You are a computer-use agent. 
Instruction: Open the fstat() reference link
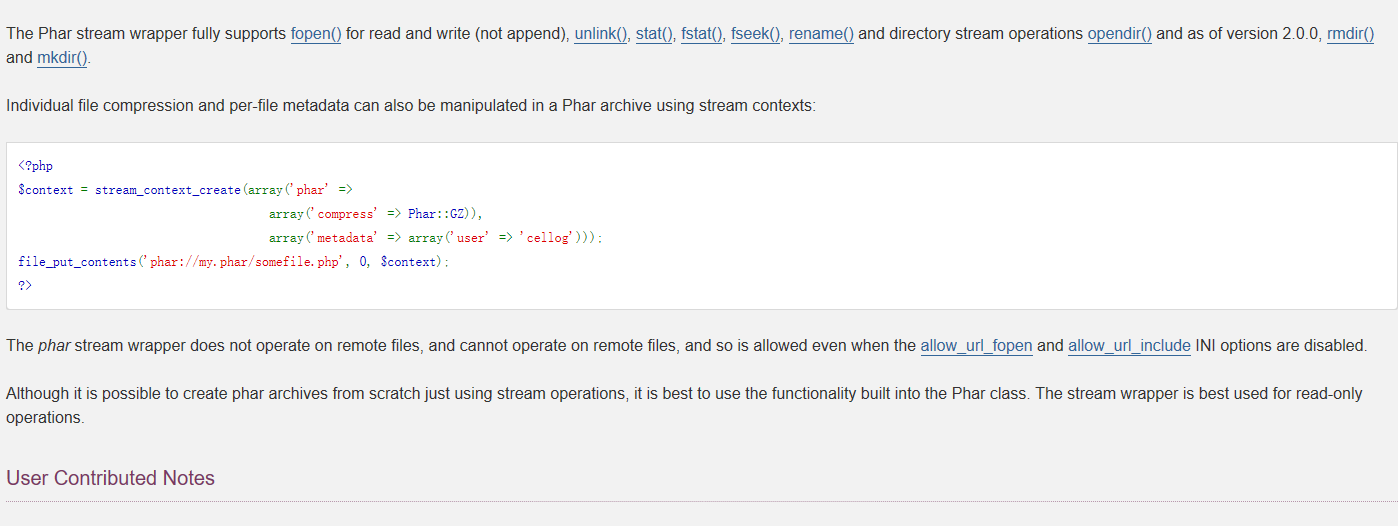(702, 34)
